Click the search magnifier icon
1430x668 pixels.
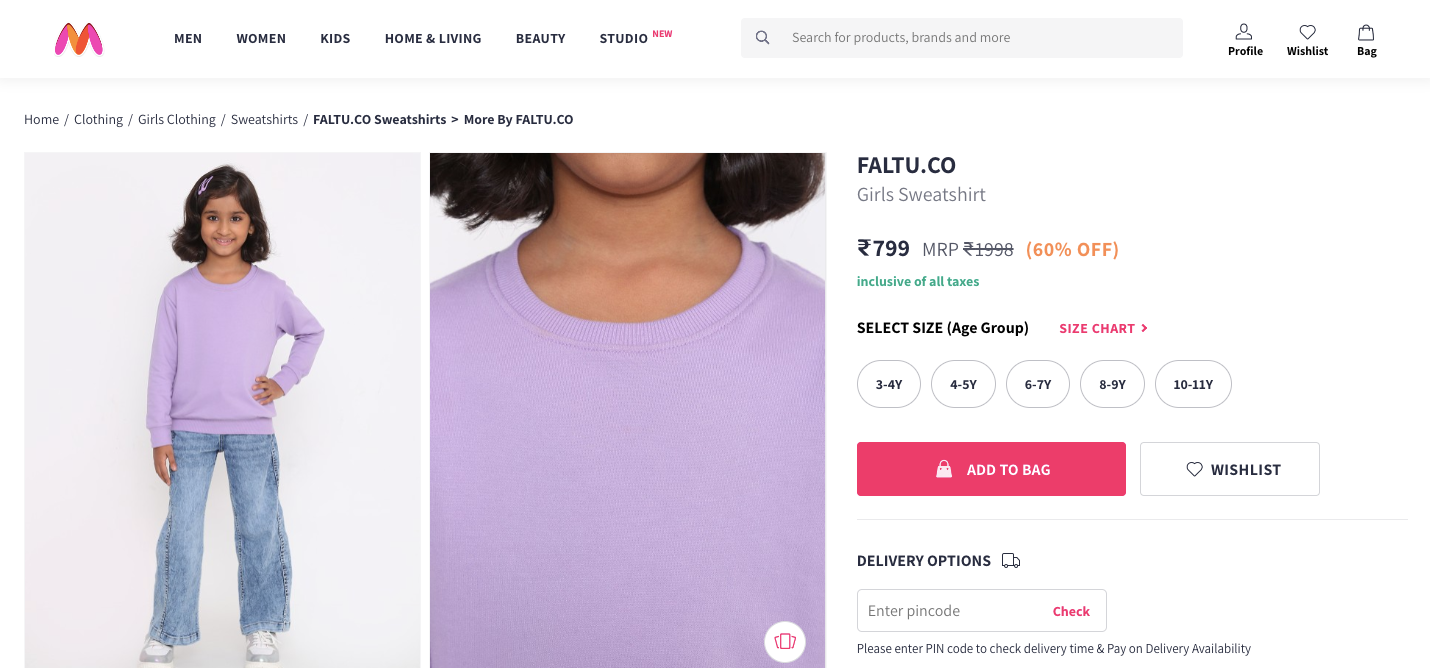tap(763, 38)
